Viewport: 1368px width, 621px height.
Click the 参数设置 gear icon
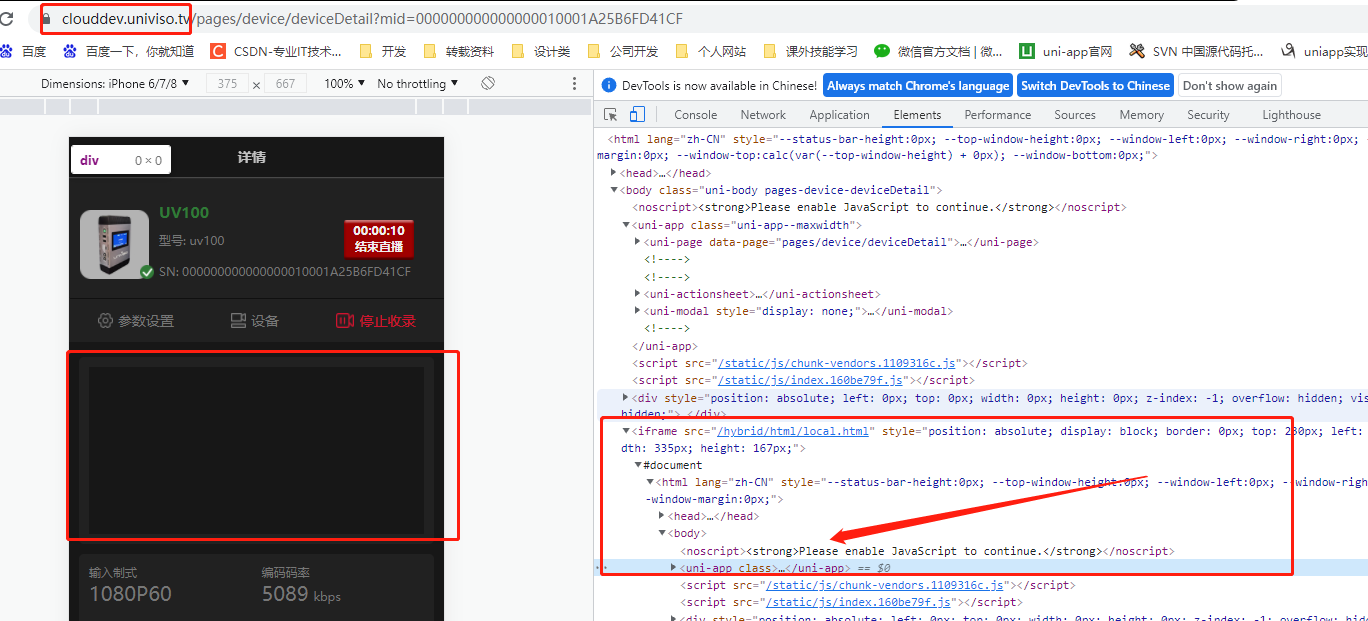[x=105, y=321]
